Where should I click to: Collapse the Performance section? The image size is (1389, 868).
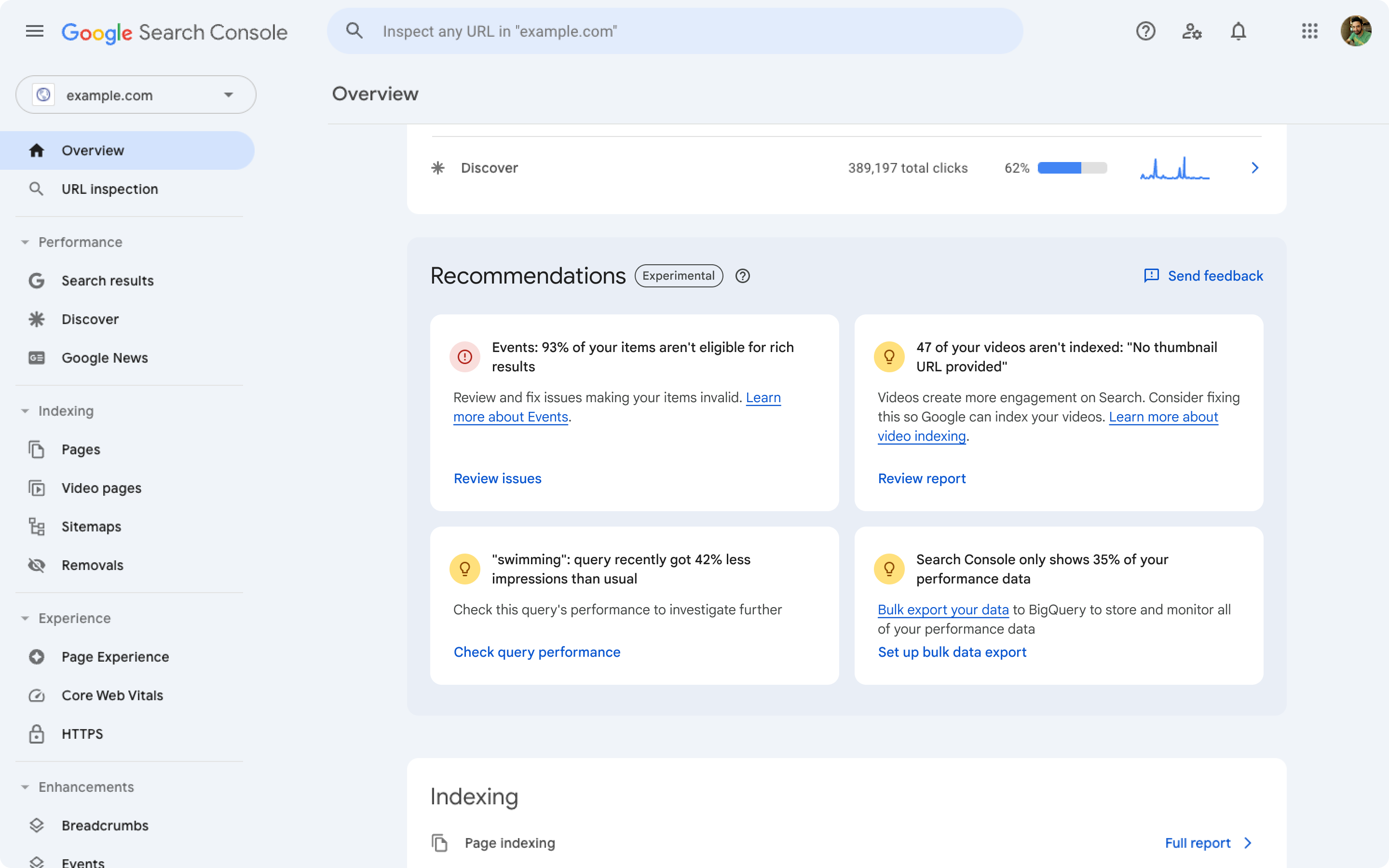click(24, 242)
